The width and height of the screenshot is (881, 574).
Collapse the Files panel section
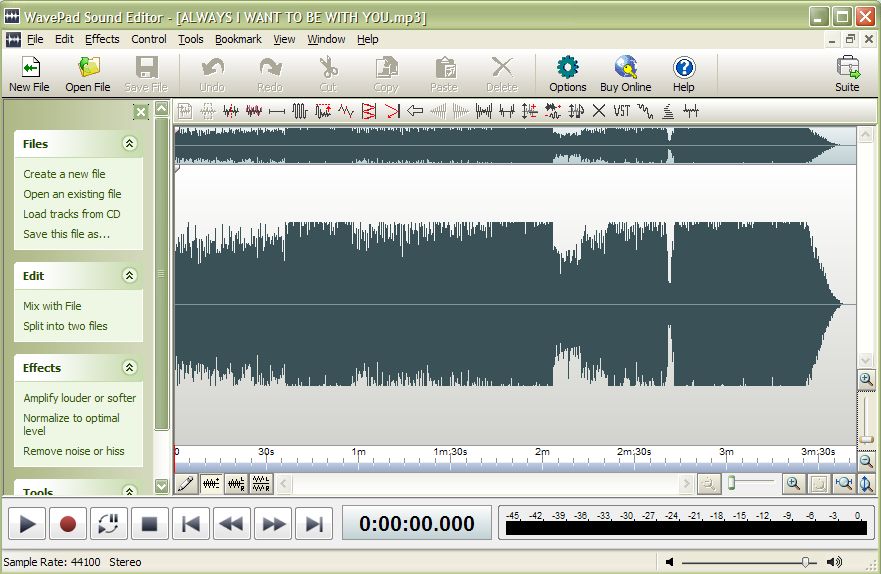click(x=129, y=143)
